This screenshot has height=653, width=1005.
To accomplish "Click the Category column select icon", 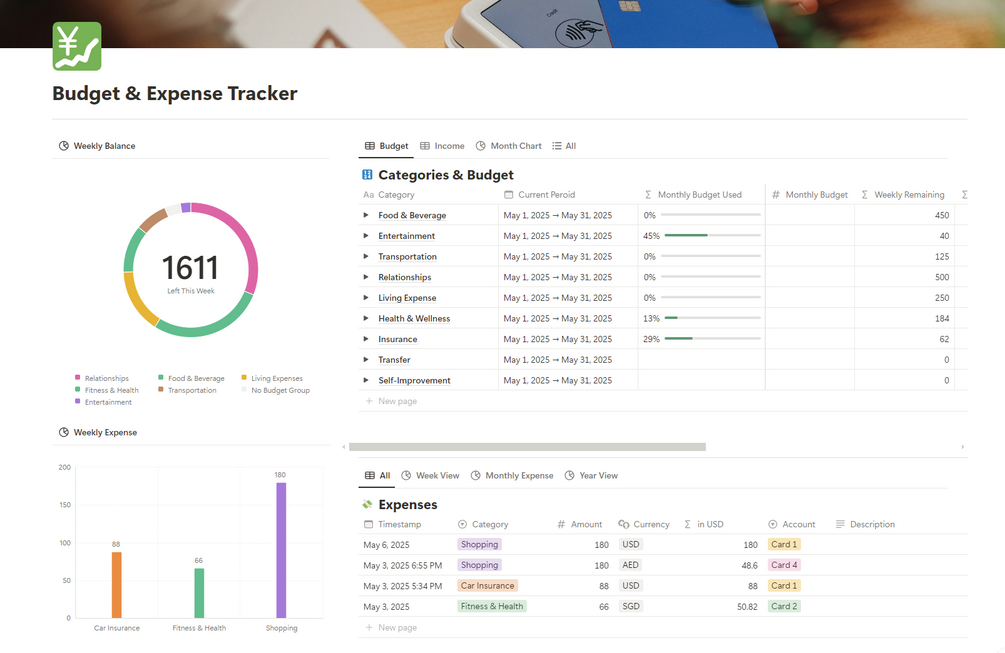I will (462, 524).
